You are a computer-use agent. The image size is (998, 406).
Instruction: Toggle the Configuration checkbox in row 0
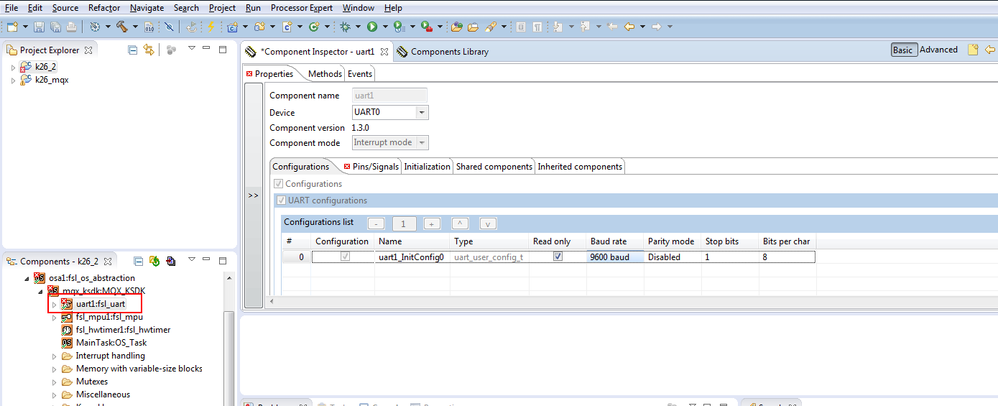click(x=345, y=257)
